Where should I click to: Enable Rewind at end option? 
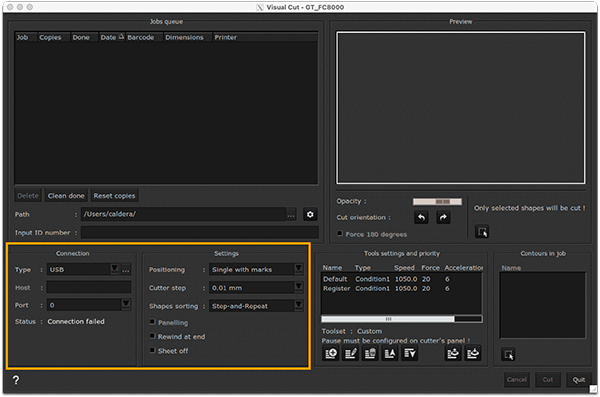pyautogui.click(x=152, y=336)
